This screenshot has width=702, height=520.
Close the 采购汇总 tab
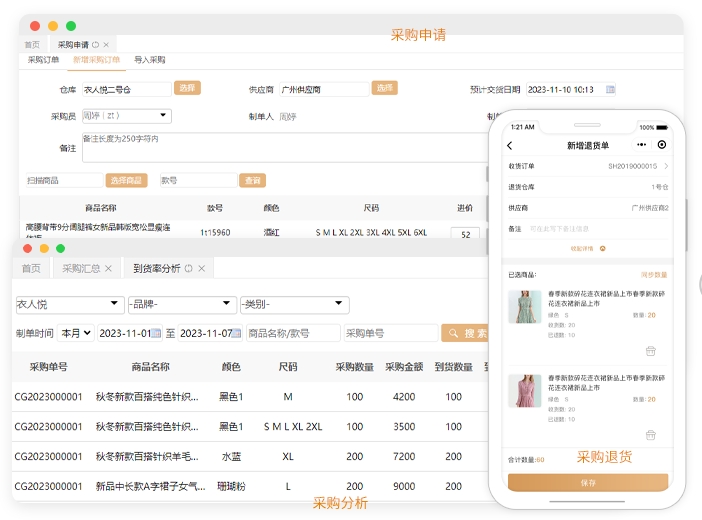click(x=108, y=268)
